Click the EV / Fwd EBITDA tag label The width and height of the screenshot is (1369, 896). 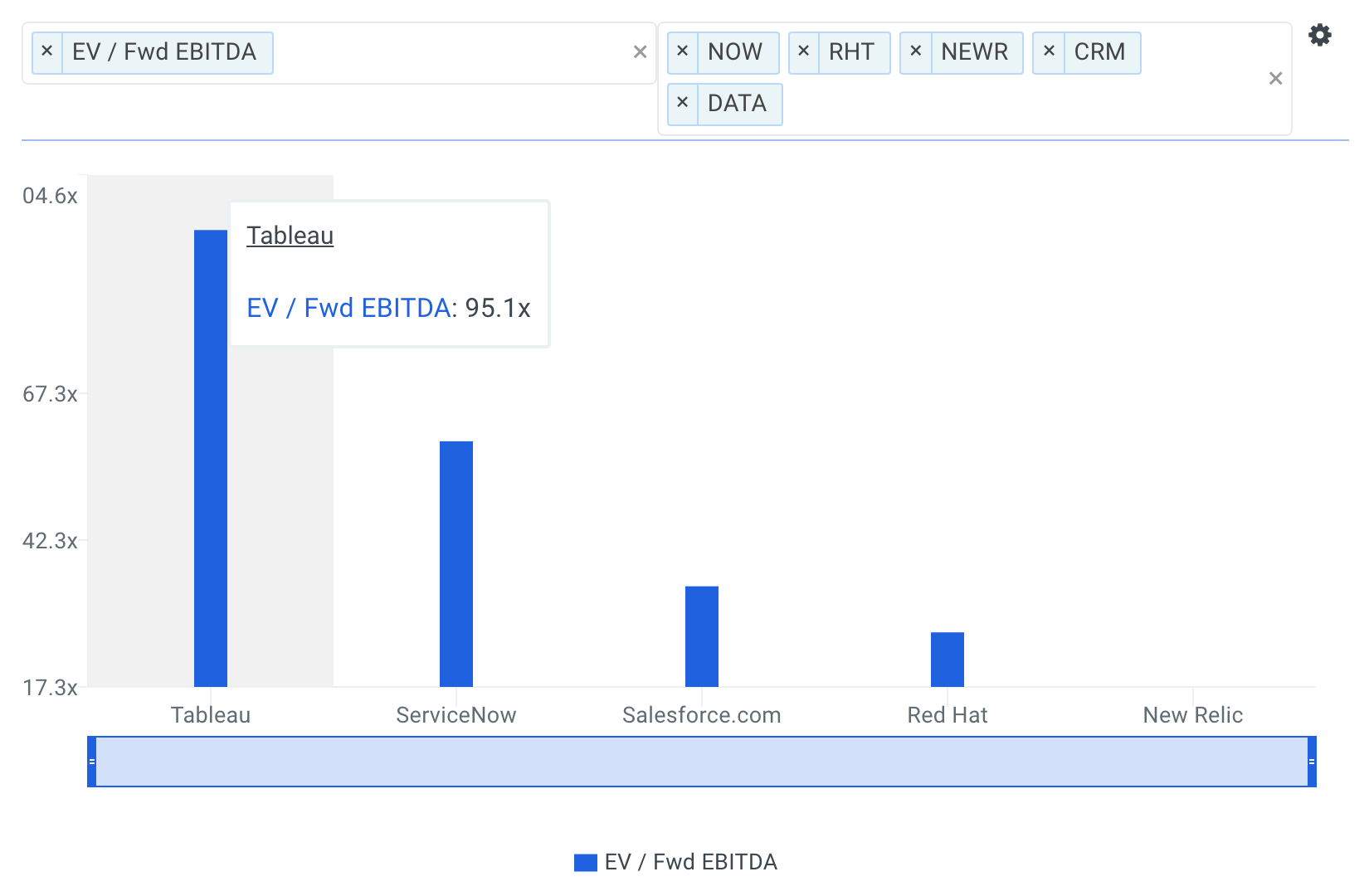[164, 52]
